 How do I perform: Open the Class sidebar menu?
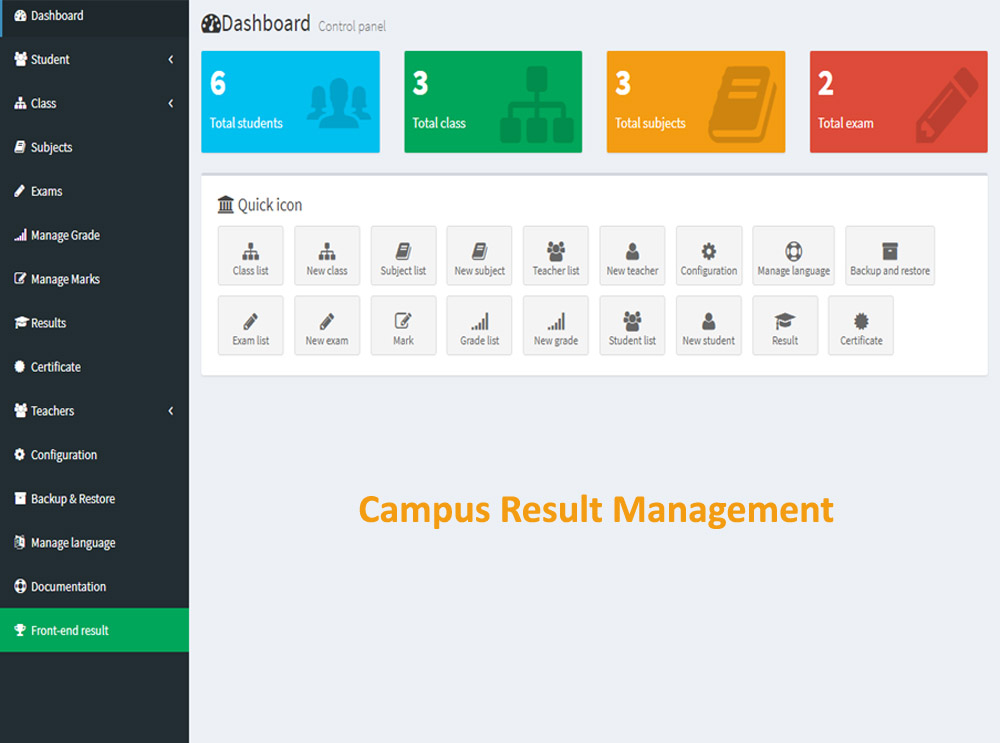click(94, 103)
